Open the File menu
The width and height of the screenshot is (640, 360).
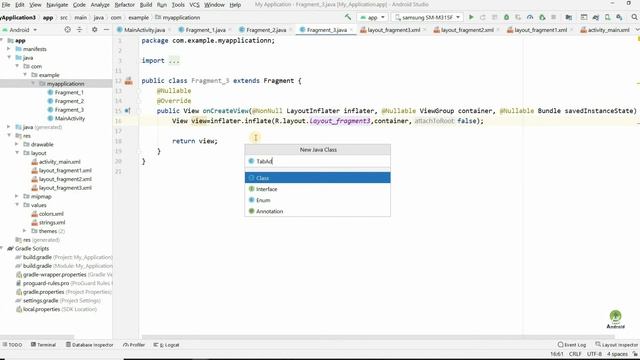[x=6, y=4]
